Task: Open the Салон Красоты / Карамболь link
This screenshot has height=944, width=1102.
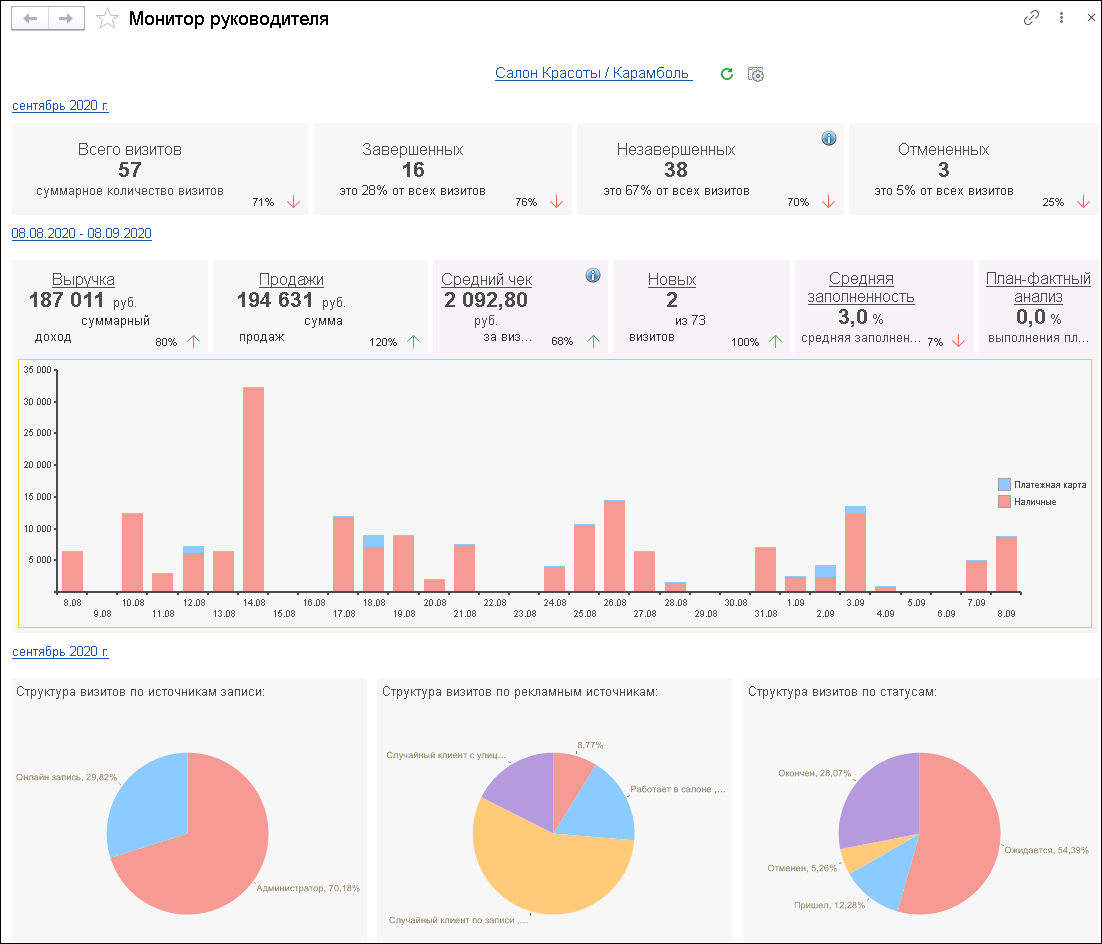Action: tap(593, 73)
